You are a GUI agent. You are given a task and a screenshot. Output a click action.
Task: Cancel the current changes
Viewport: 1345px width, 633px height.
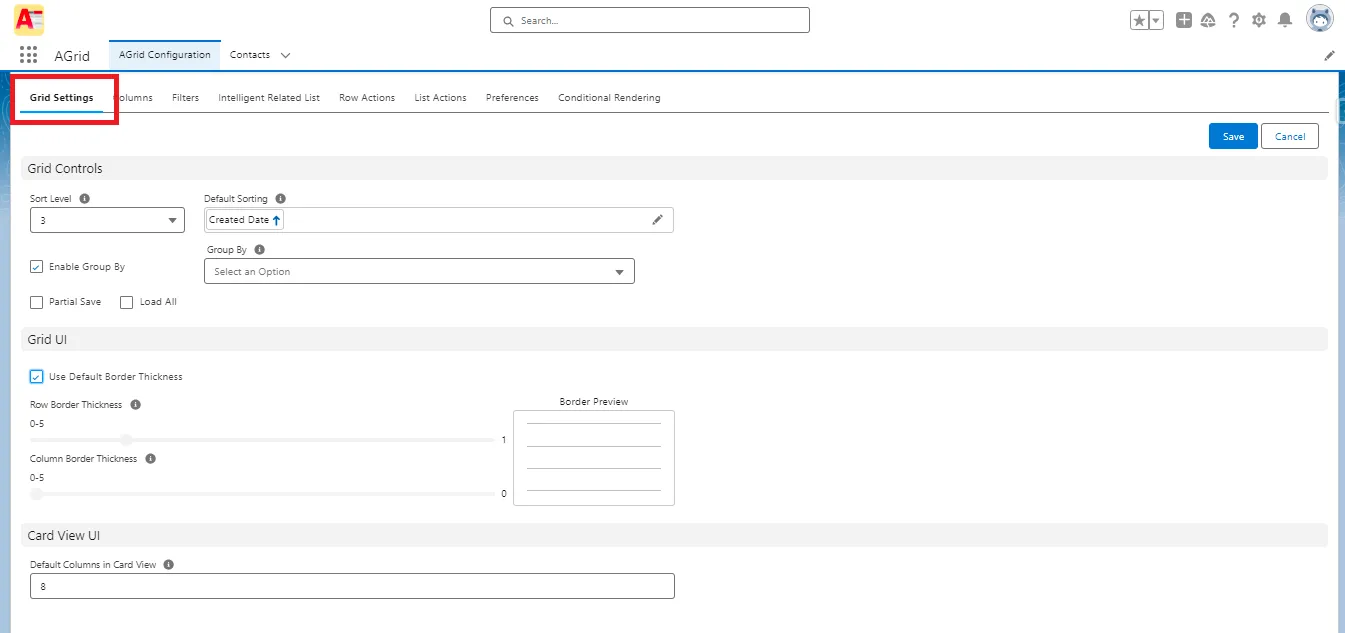pyautogui.click(x=1289, y=136)
